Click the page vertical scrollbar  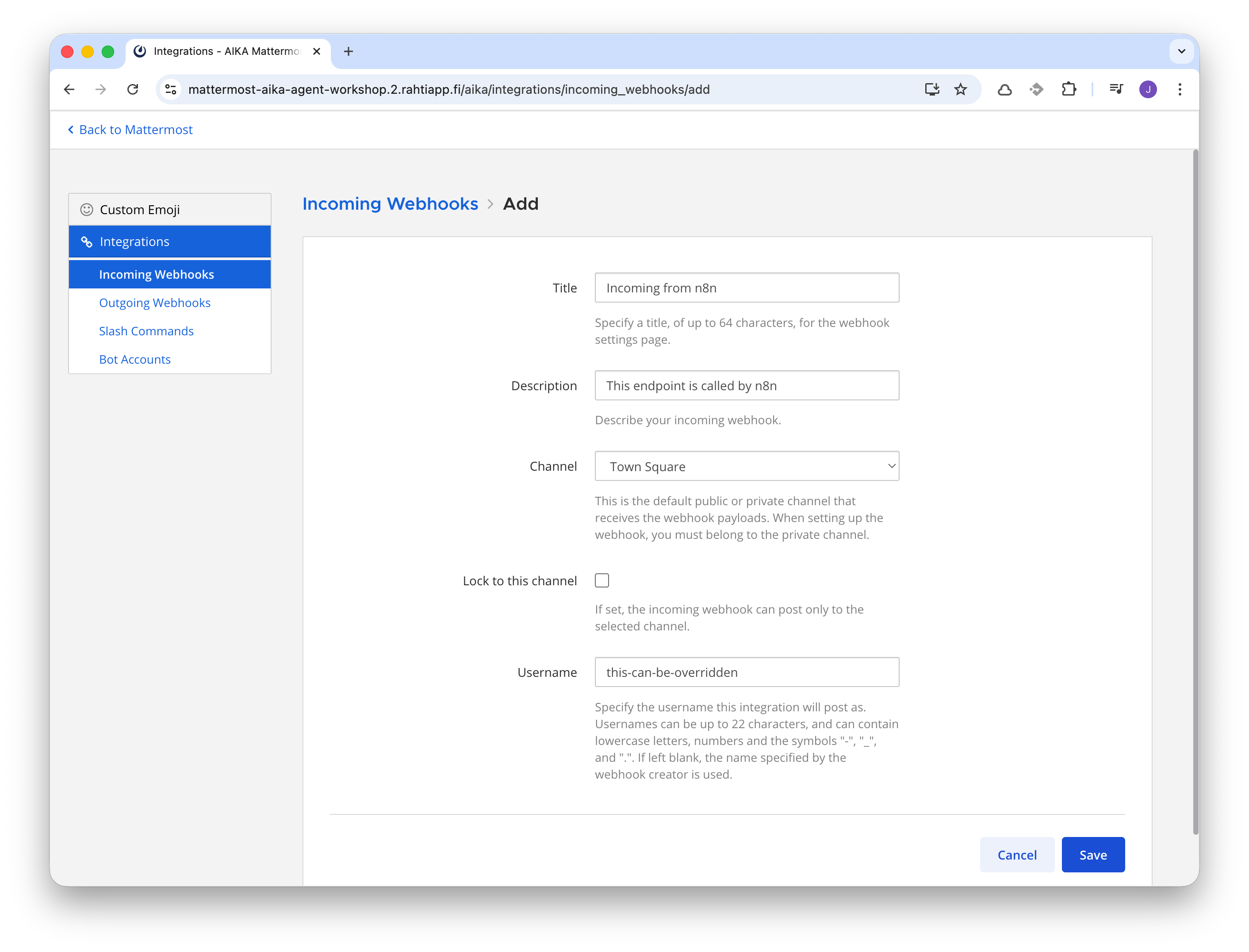point(1195,492)
